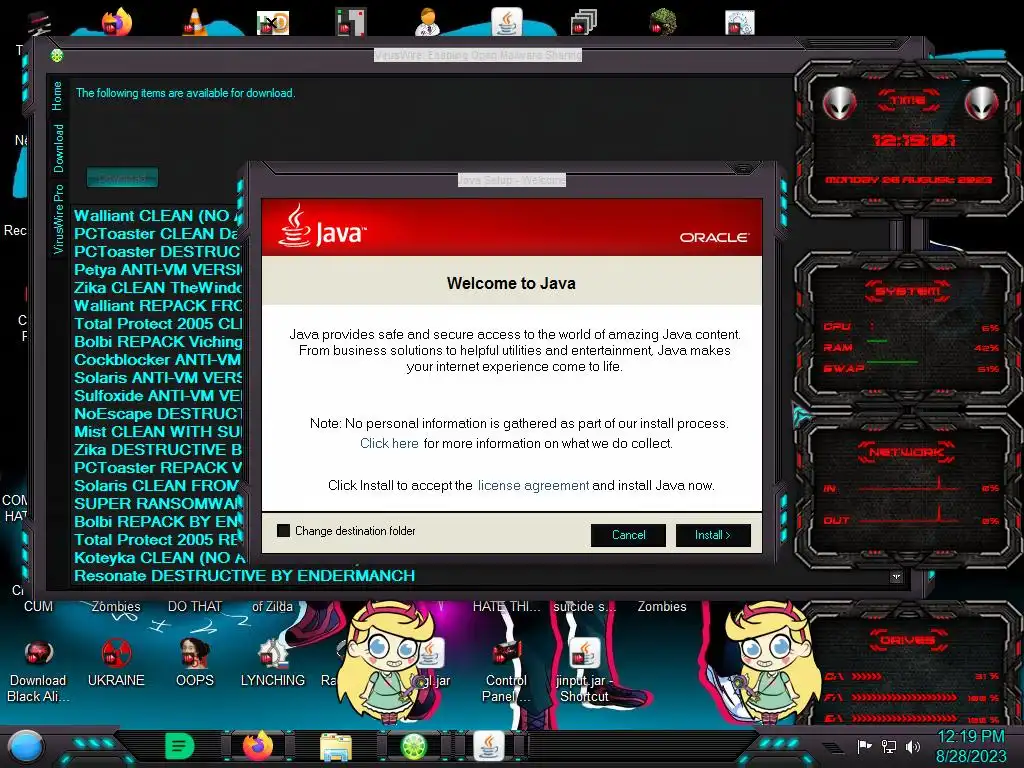Select PCToaster DESTRUC... list entry
1024x768 pixels.
(157, 251)
